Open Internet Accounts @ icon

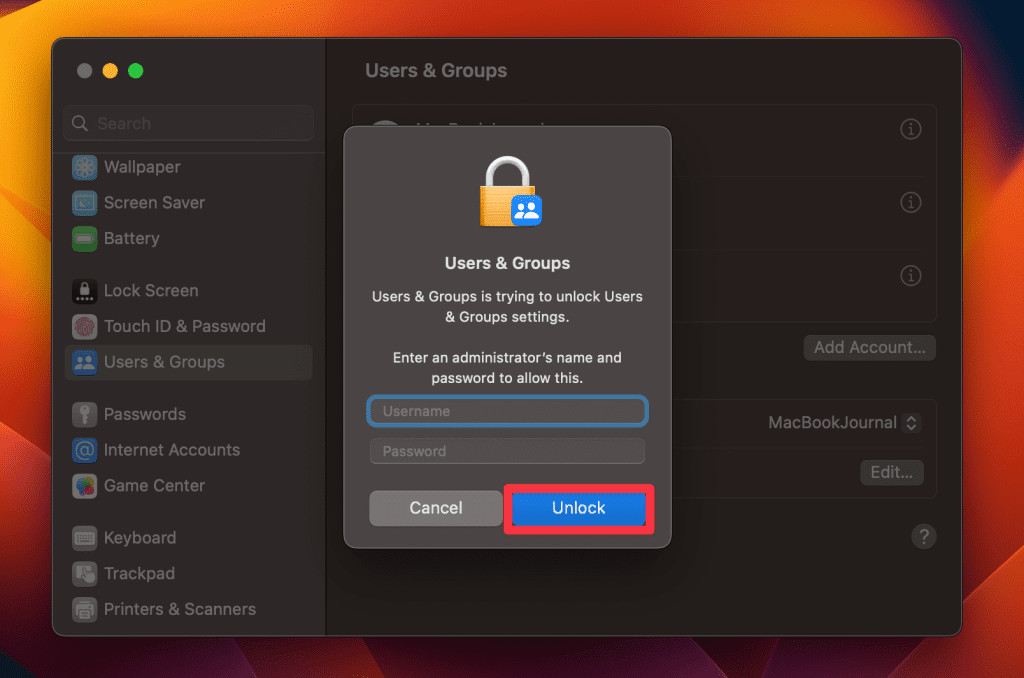coord(85,450)
